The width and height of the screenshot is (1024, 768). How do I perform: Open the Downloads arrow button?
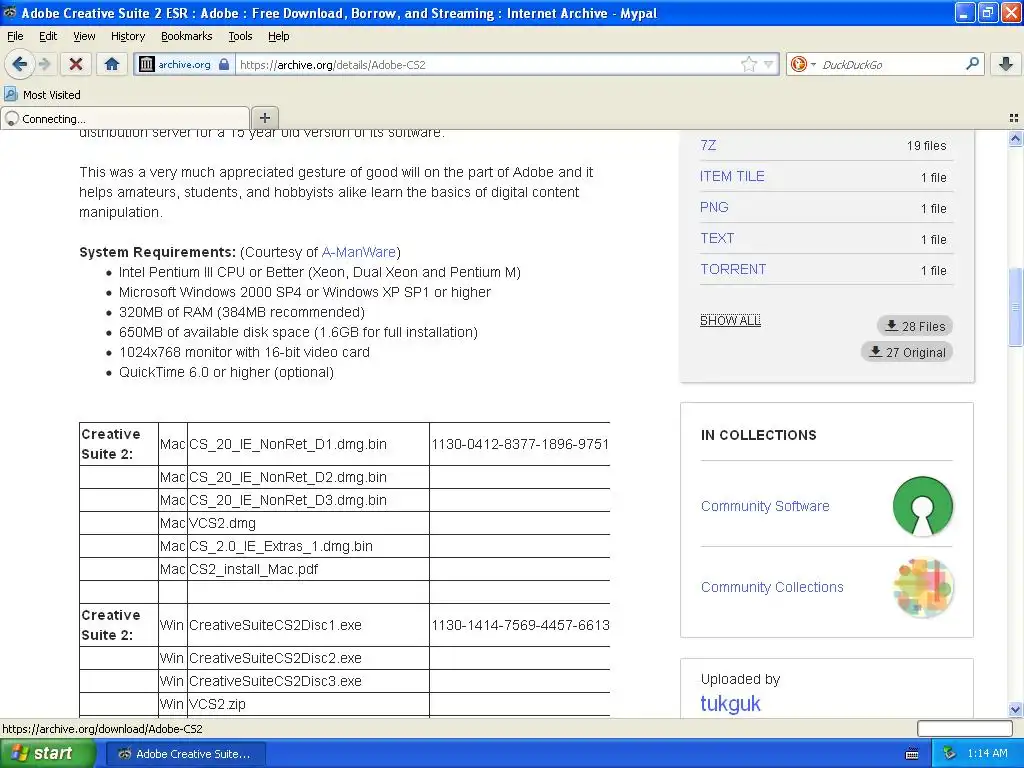point(1006,64)
